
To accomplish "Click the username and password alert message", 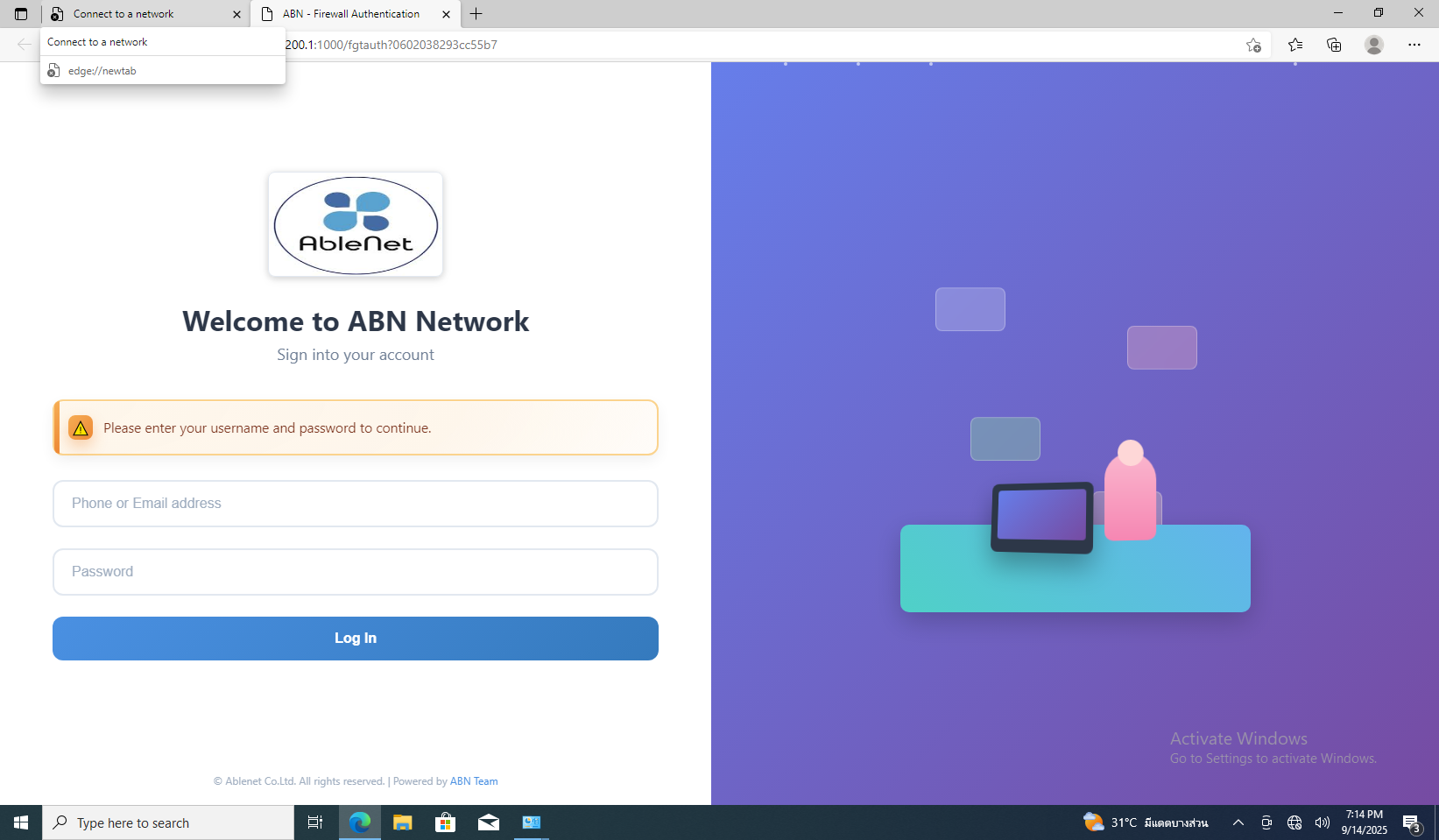I will (x=267, y=428).
